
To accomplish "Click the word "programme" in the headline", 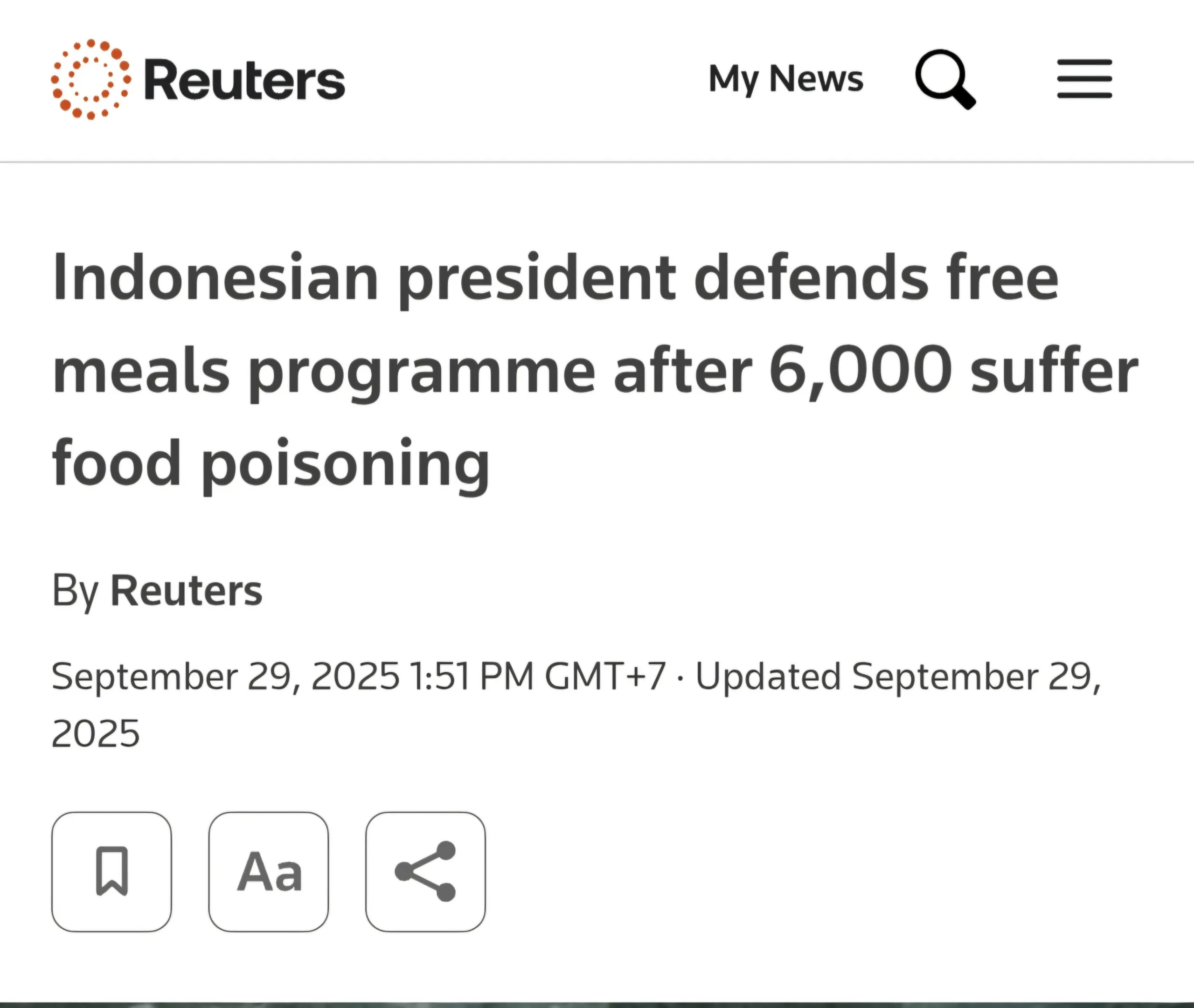I will (x=422, y=373).
